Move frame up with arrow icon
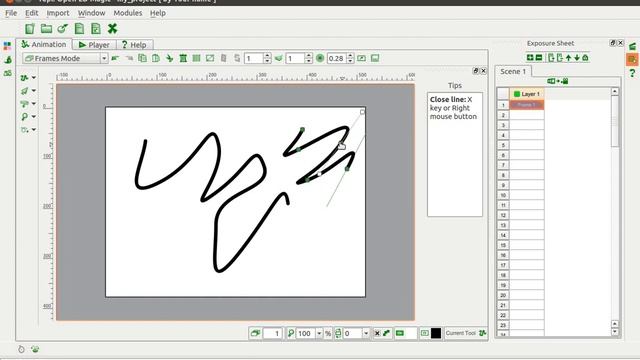The image size is (640, 360). point(568,58)
